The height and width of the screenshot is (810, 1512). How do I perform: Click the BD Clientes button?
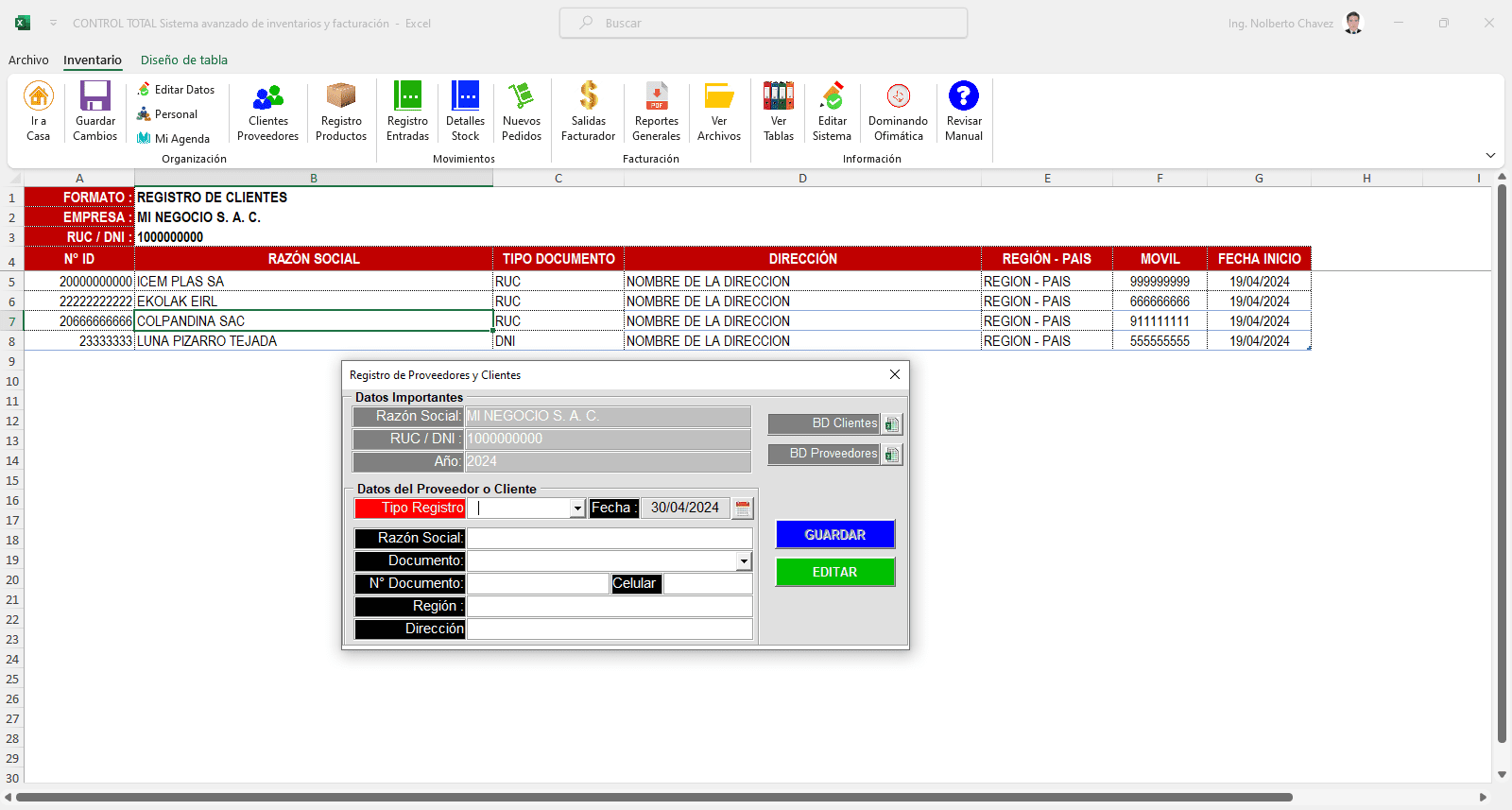tap(834, 423)
